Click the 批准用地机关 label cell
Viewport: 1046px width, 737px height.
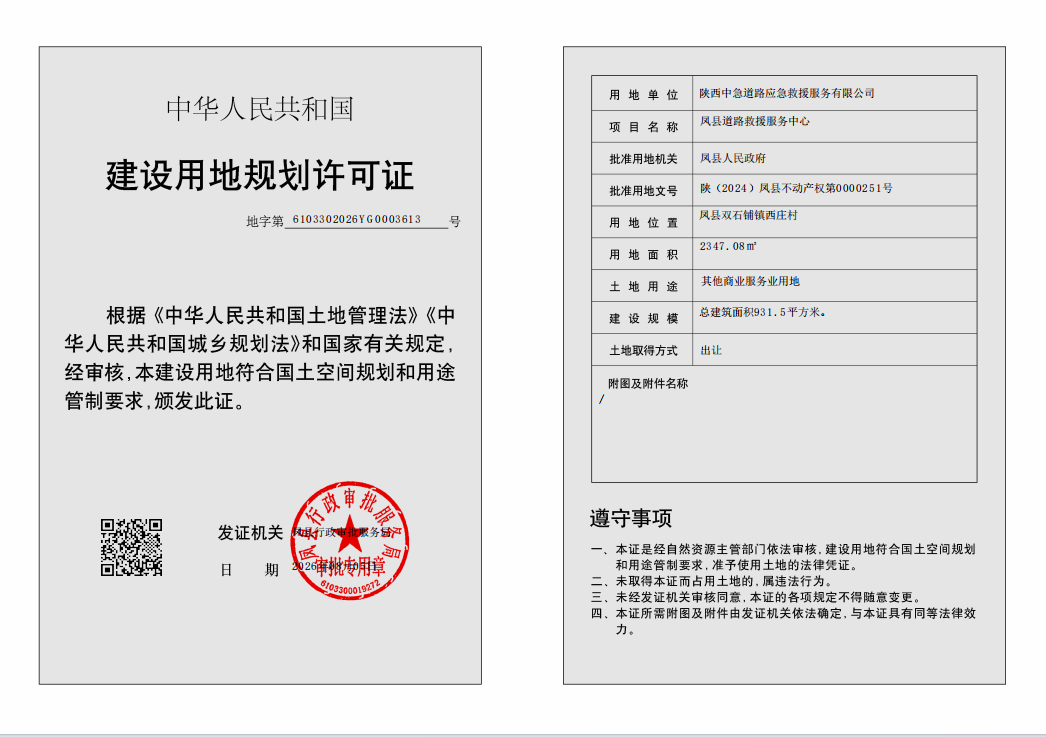point(642,159)
